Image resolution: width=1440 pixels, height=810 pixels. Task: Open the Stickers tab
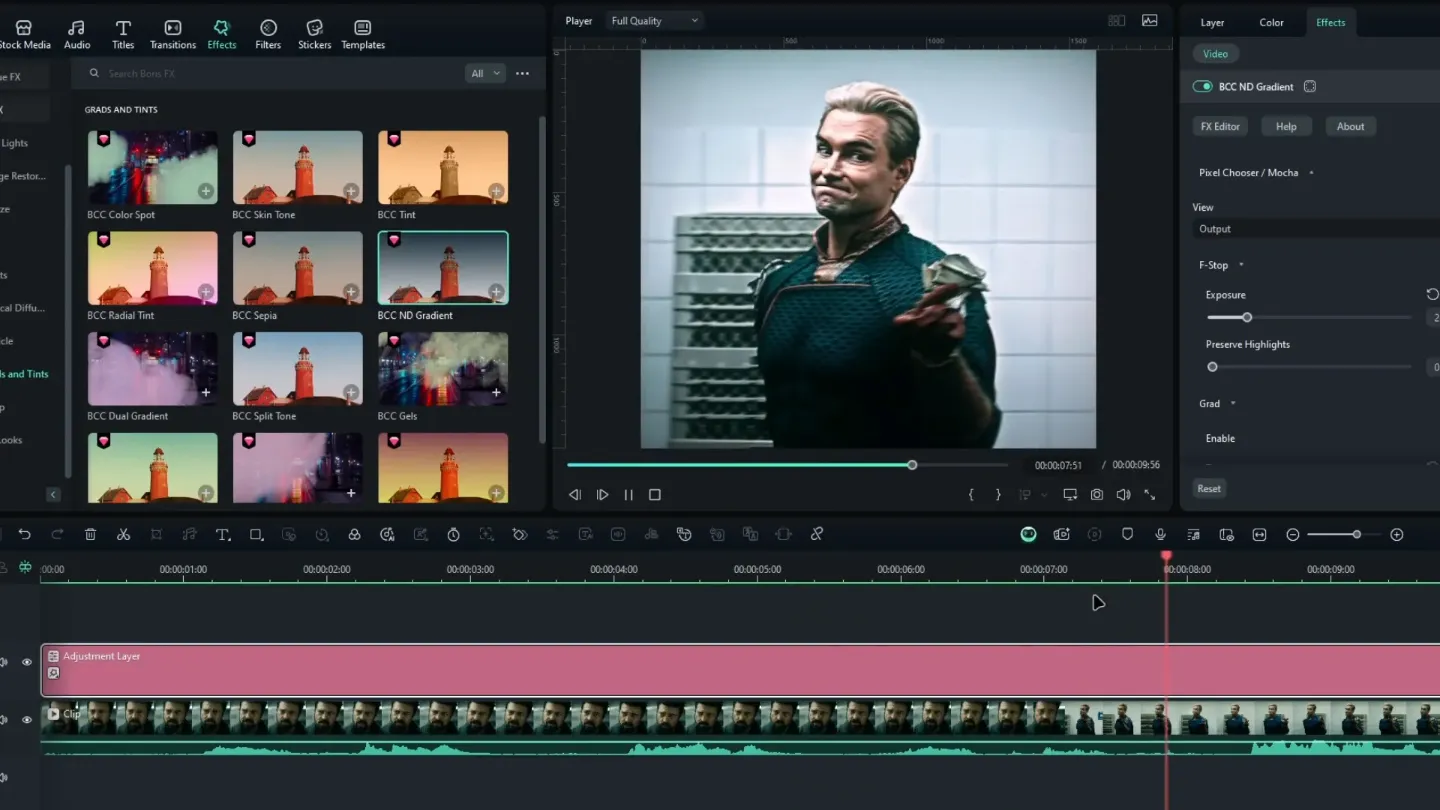click(x=314, y=34)
